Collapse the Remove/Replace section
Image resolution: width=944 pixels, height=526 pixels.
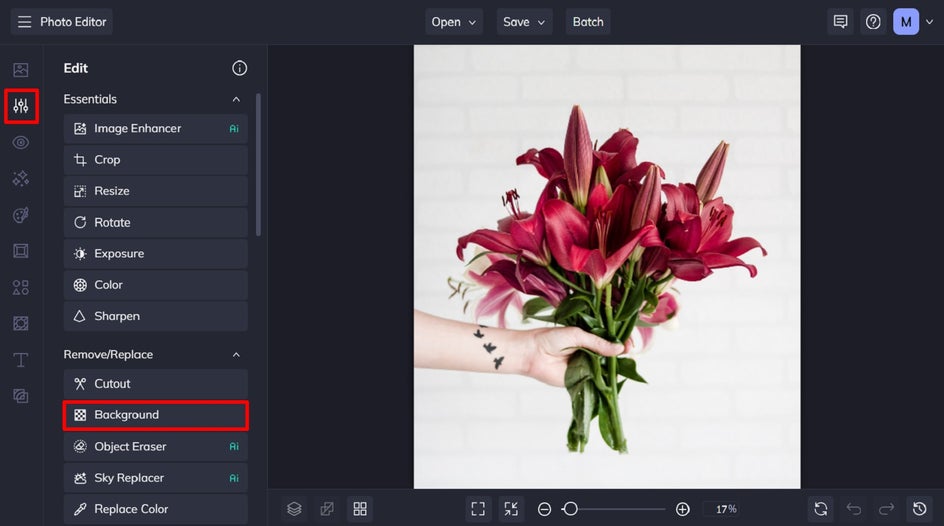(x=236, y=354)
